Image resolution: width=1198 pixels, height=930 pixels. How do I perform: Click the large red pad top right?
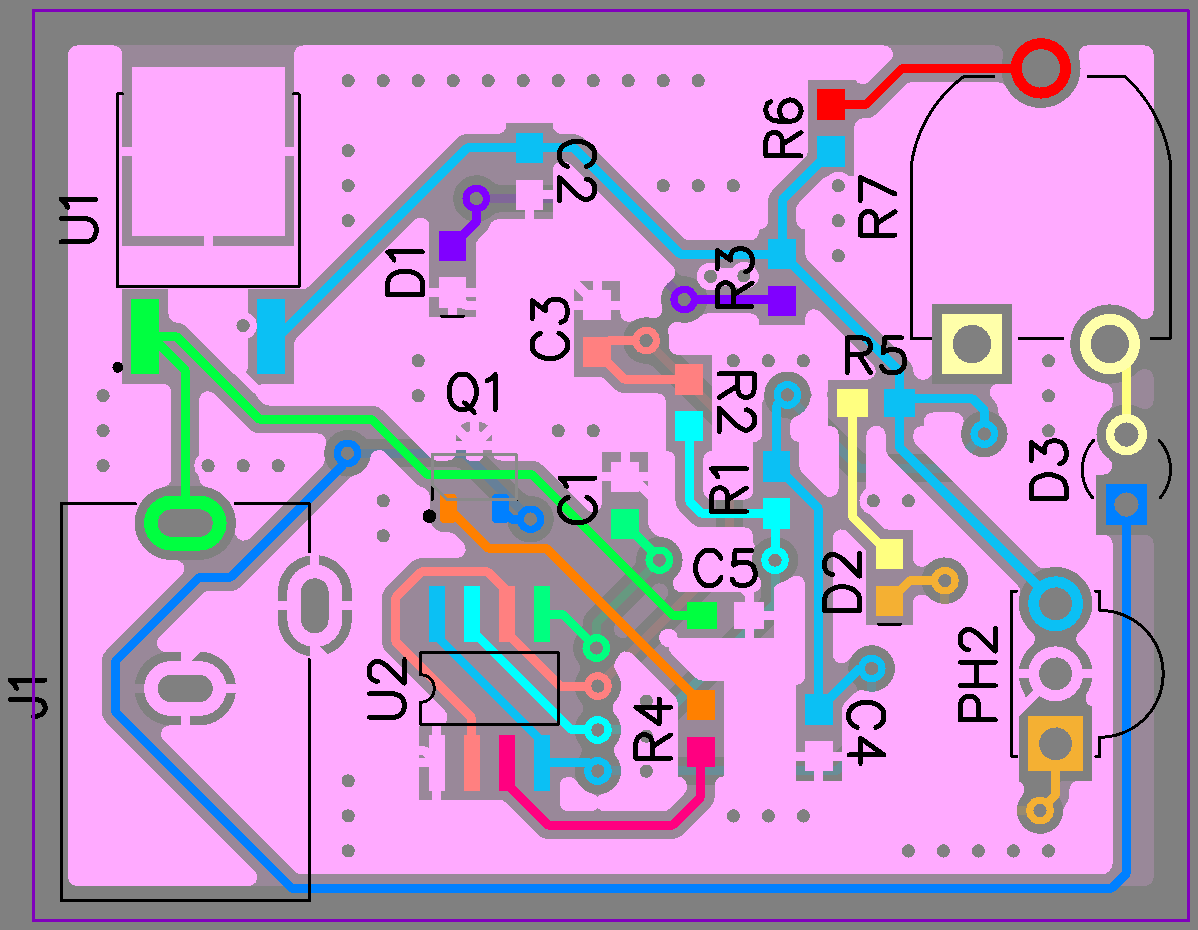pos(1042,70)
